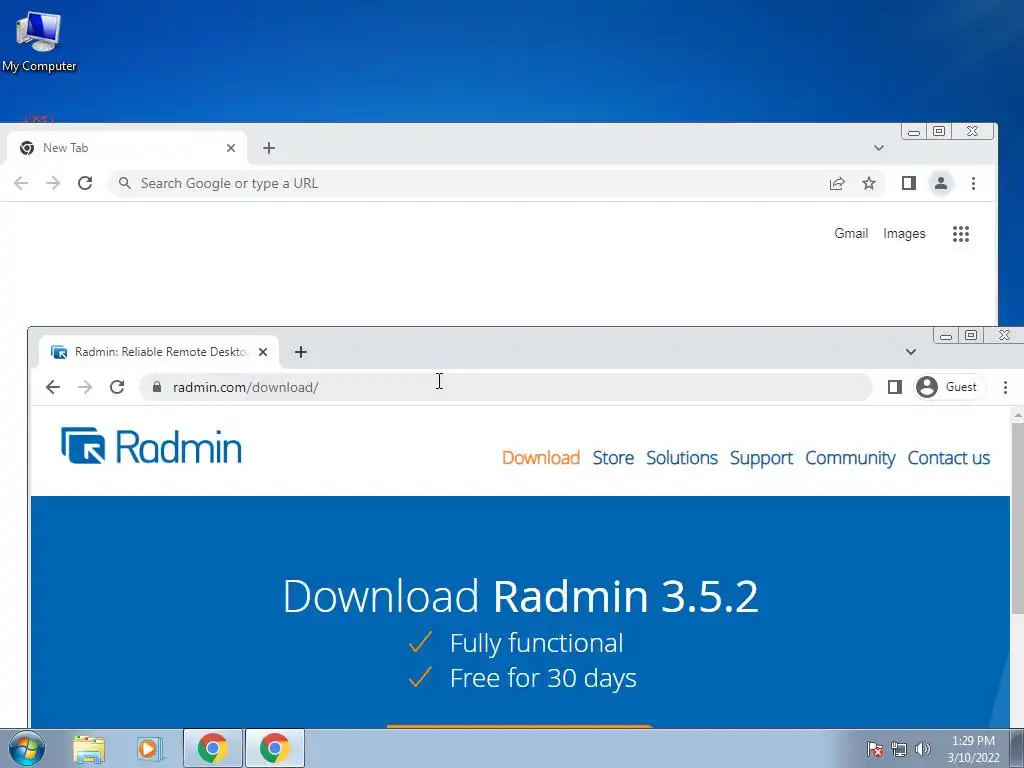Screen dimensions: 1024x768
Task: Select the Radmin: Reliable Remote Desktop tab
Action: click(159, 352)
